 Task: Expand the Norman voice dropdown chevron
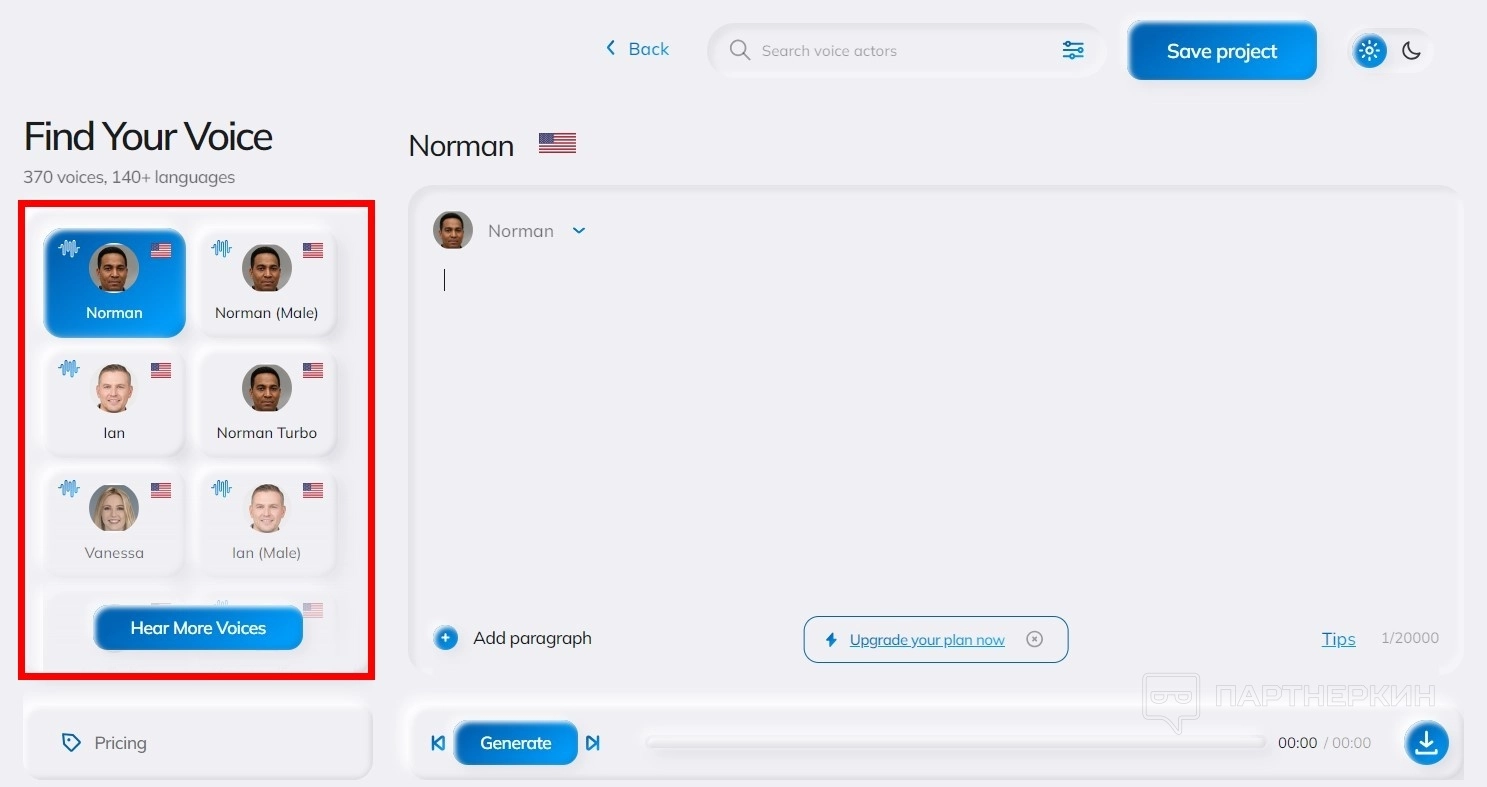tap(579, 231)
